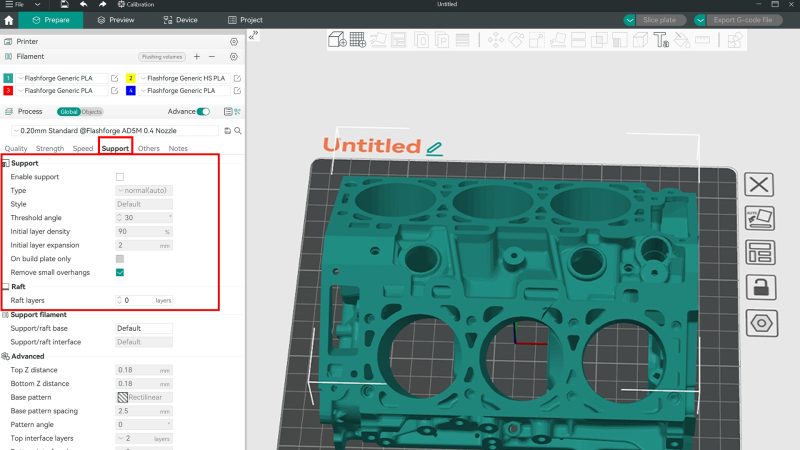Open the Support/raft base dropdown
The image size is (800, 450).
point(144,329)
